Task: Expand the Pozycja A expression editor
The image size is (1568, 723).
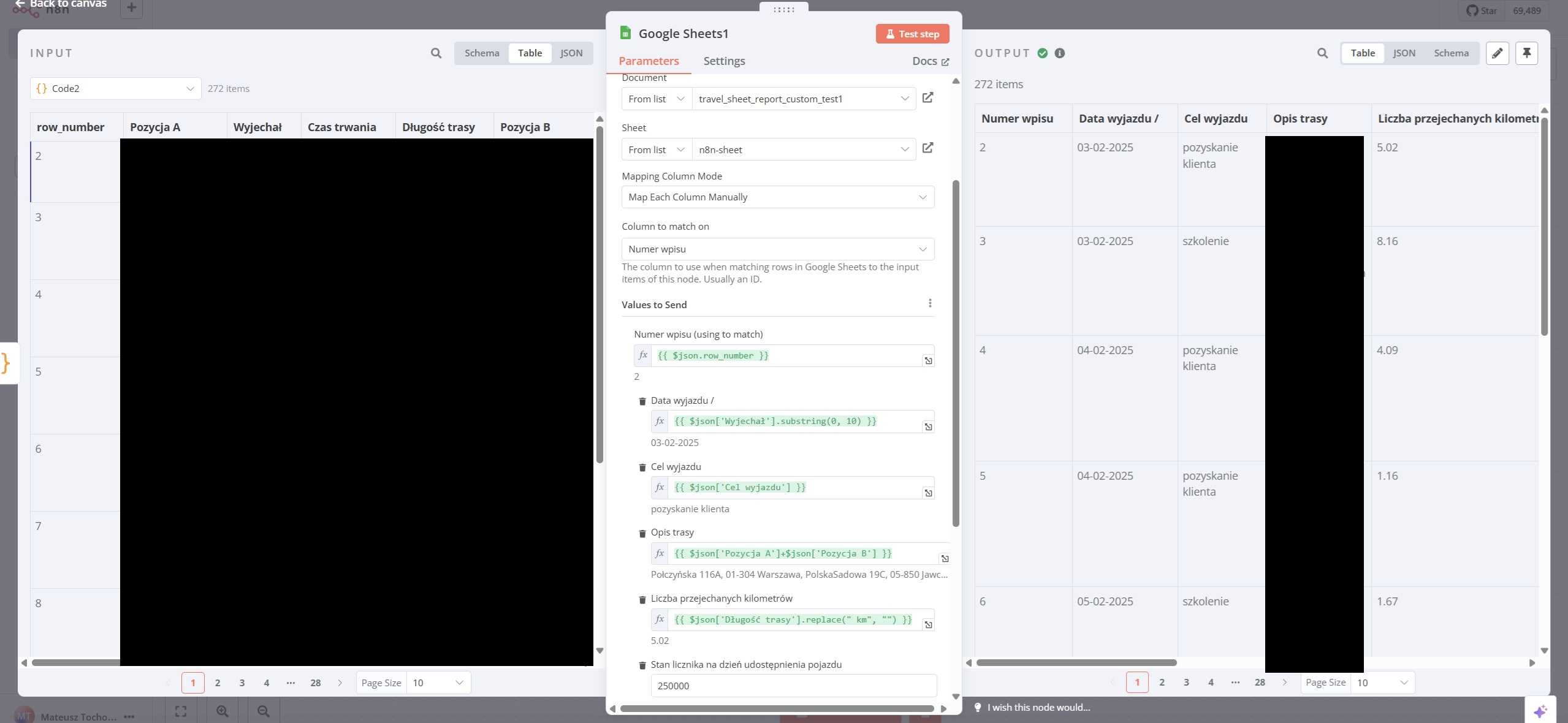Action: tap(945, 559)
